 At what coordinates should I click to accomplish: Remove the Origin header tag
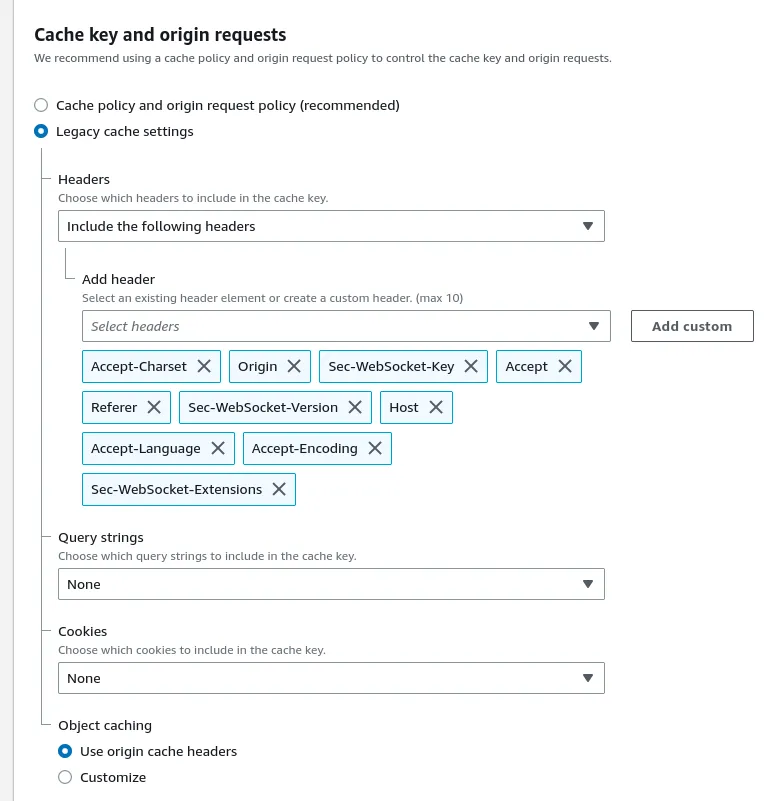(294, 367)
